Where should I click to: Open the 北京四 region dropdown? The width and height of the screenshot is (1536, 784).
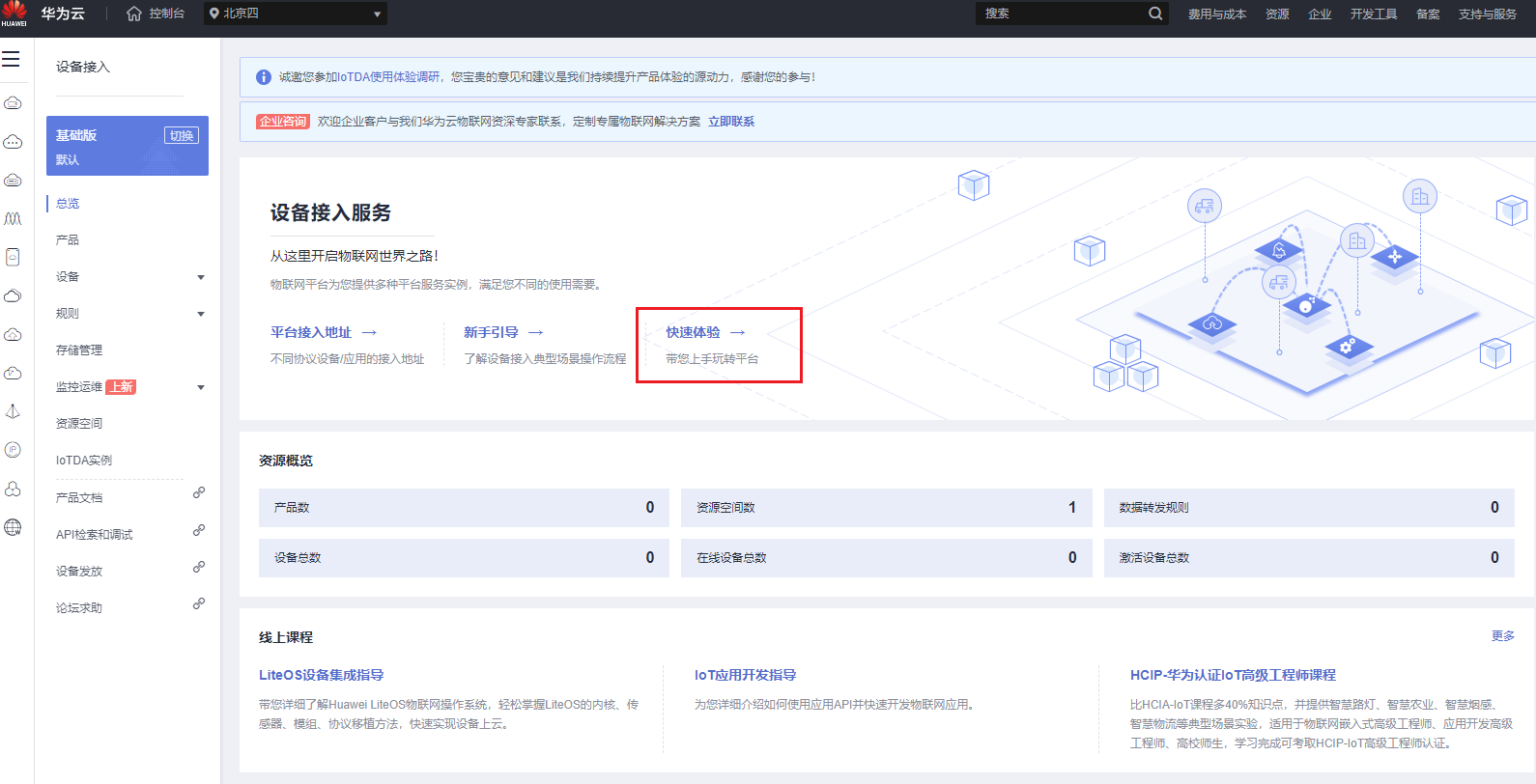(296, 14)
